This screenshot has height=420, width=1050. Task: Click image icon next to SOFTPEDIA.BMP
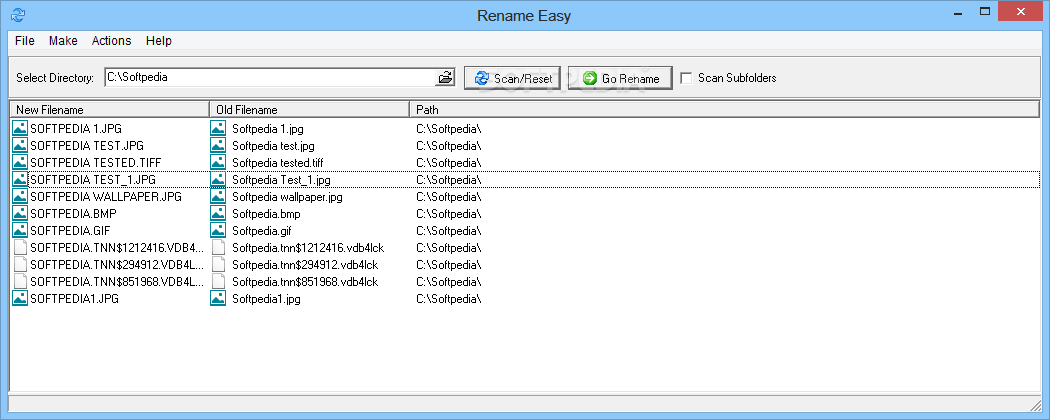click(20, 213)
